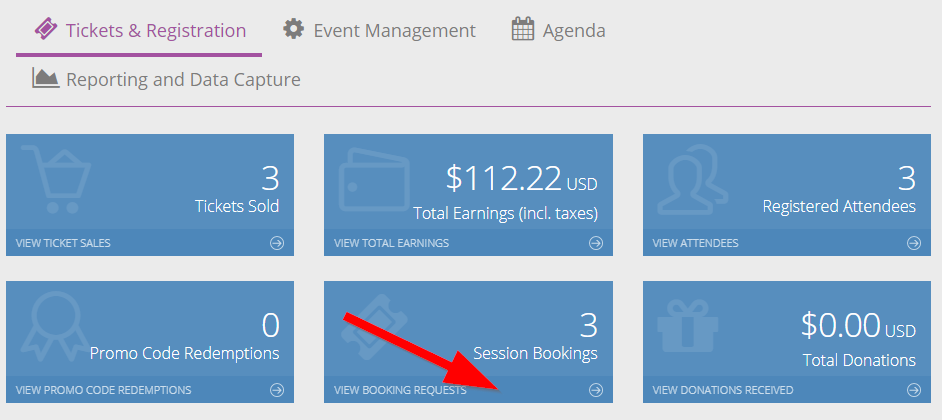Click the arrow icon beside View Total Earnings

click(x=595, y=243)
